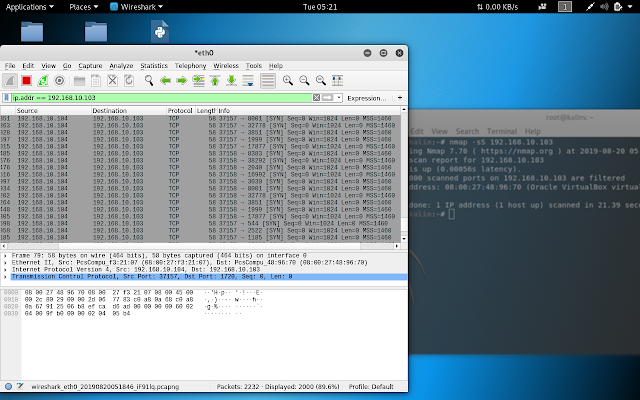Open the display filter history dropdown arrow
The image size is (640, 400).
[339, 98]
